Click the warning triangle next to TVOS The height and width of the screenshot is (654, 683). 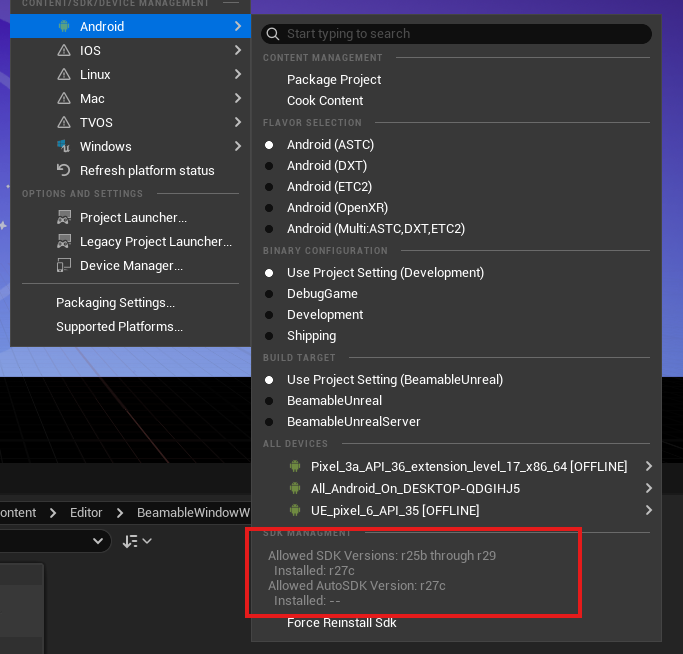pyautogui.click(x=64, y=123)
